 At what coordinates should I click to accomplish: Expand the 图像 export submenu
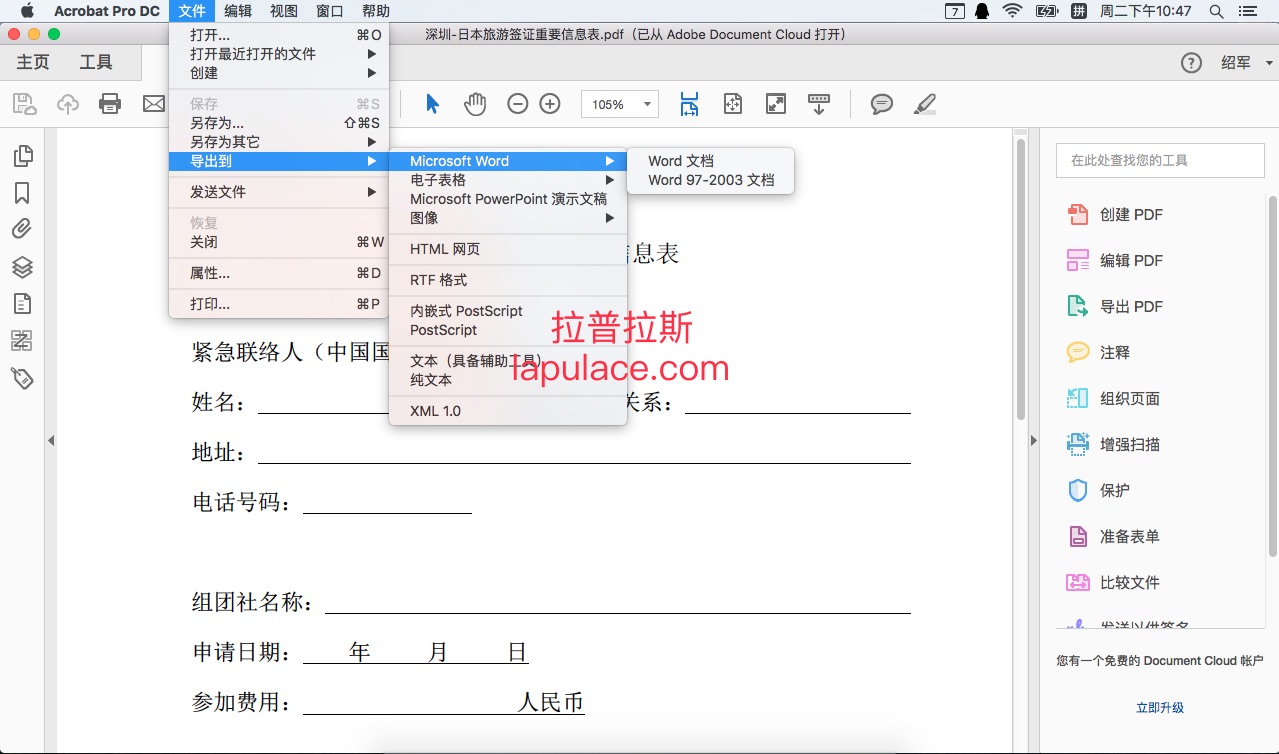point(508,218)
